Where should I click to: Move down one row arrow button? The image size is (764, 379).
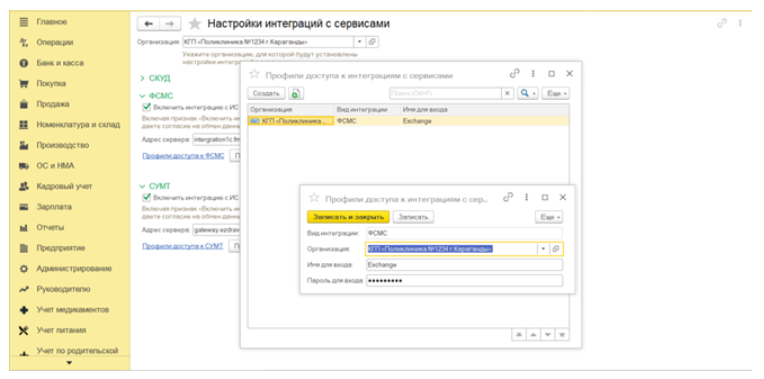548,335
